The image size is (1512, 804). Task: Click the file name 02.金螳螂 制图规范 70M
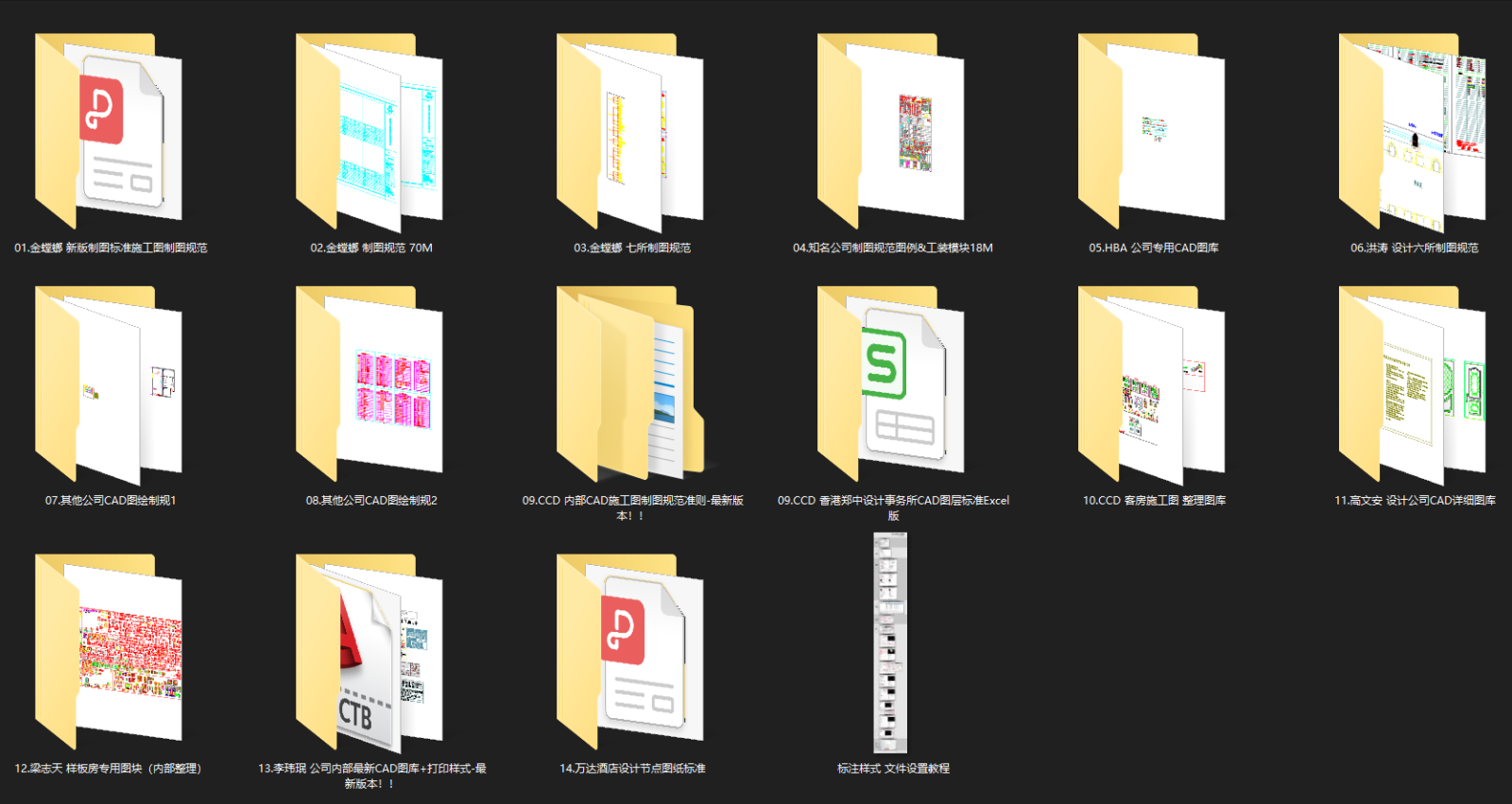[x=371, y=248]
